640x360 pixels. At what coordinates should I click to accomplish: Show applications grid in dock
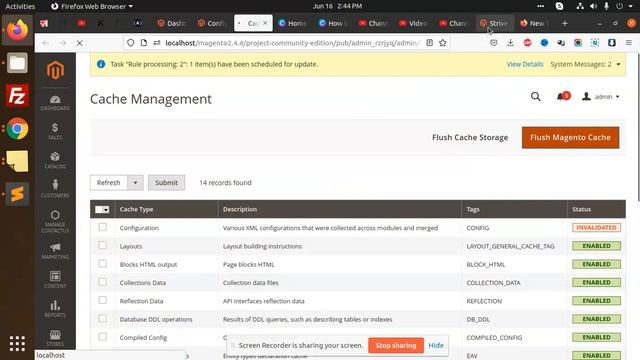pyautogui.click(x=17, y=344)
